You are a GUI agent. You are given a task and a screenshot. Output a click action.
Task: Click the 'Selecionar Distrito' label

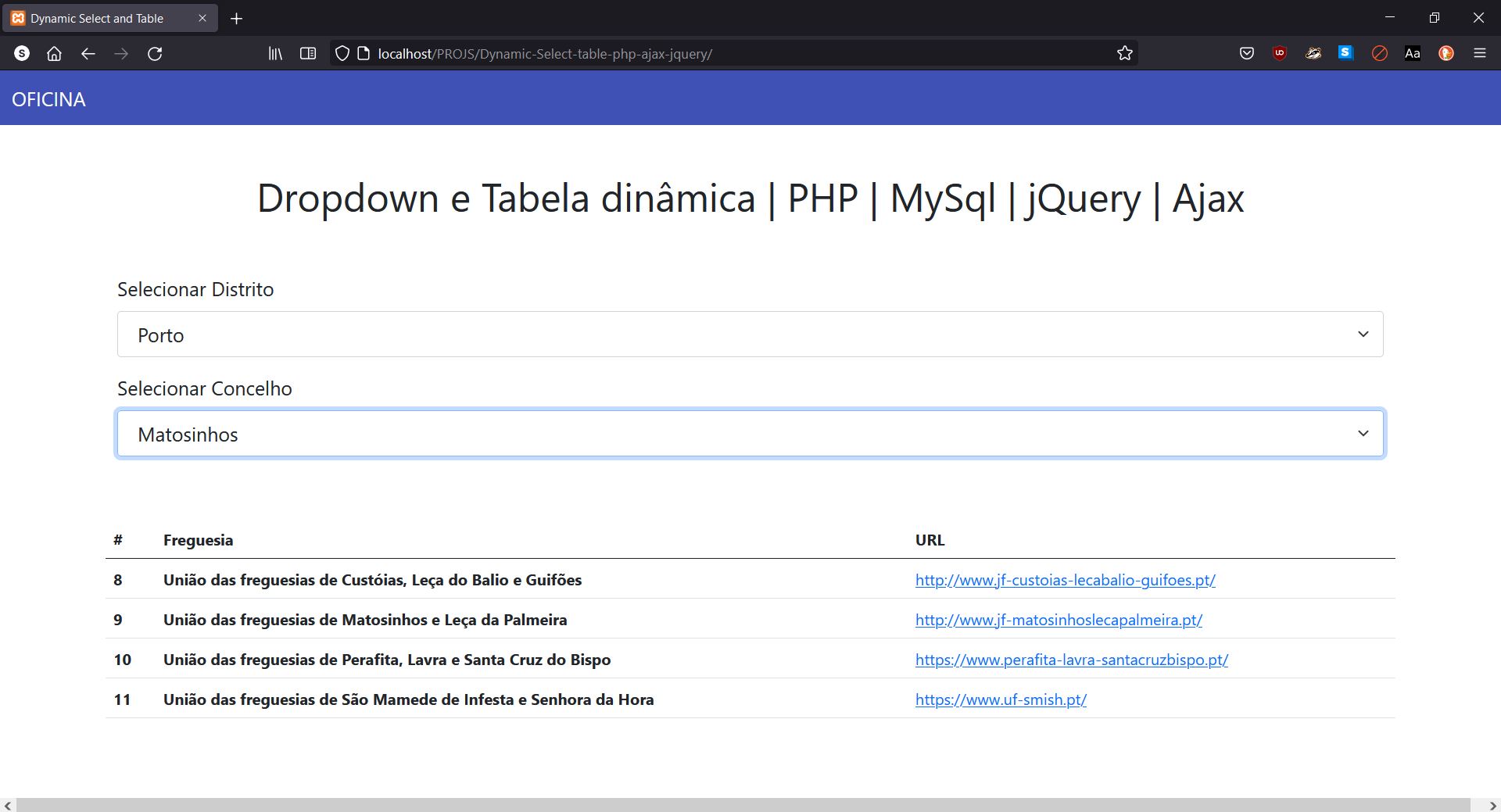click(195, 289)
